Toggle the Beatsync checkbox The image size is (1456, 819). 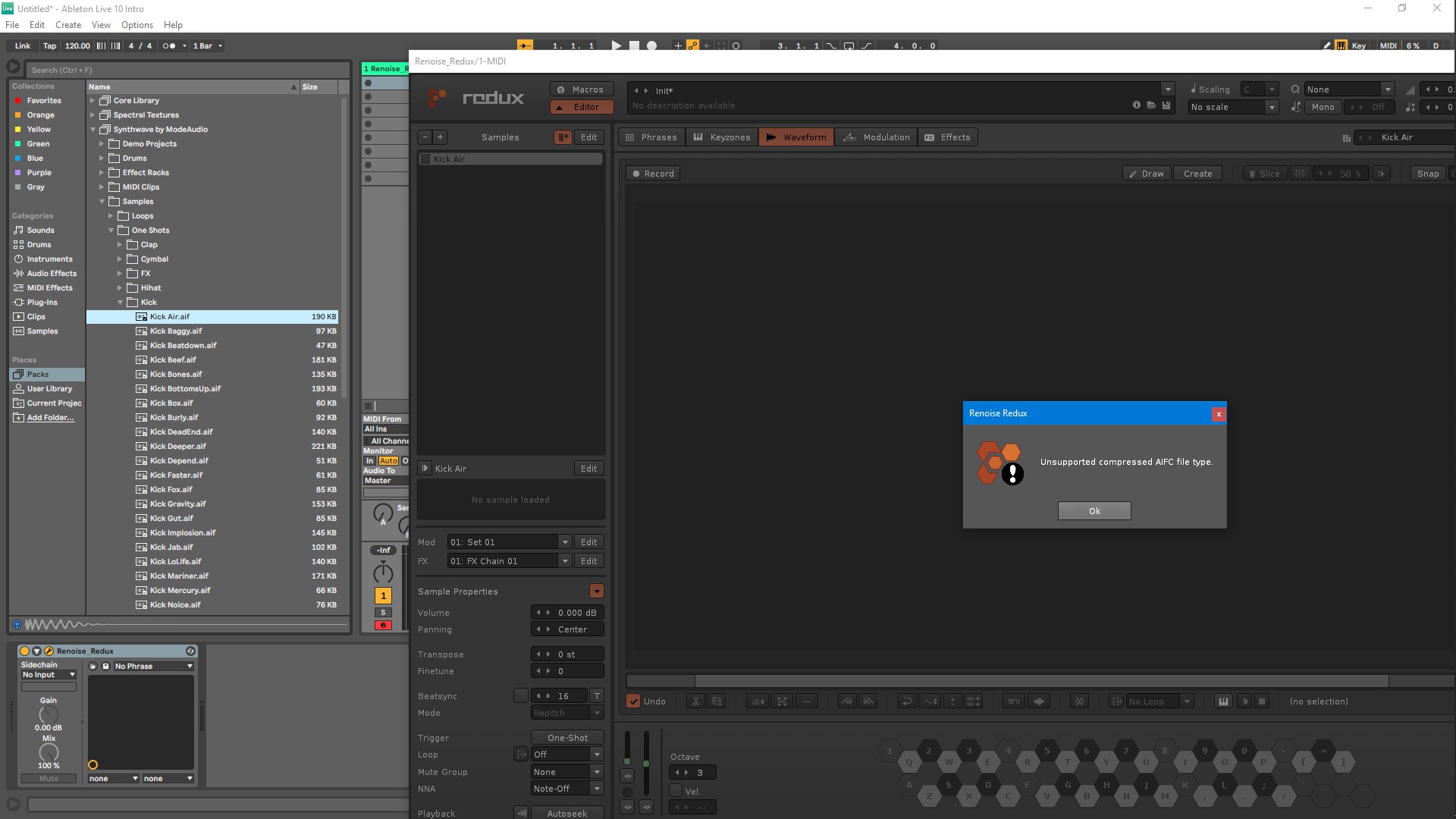coord(520,695)
